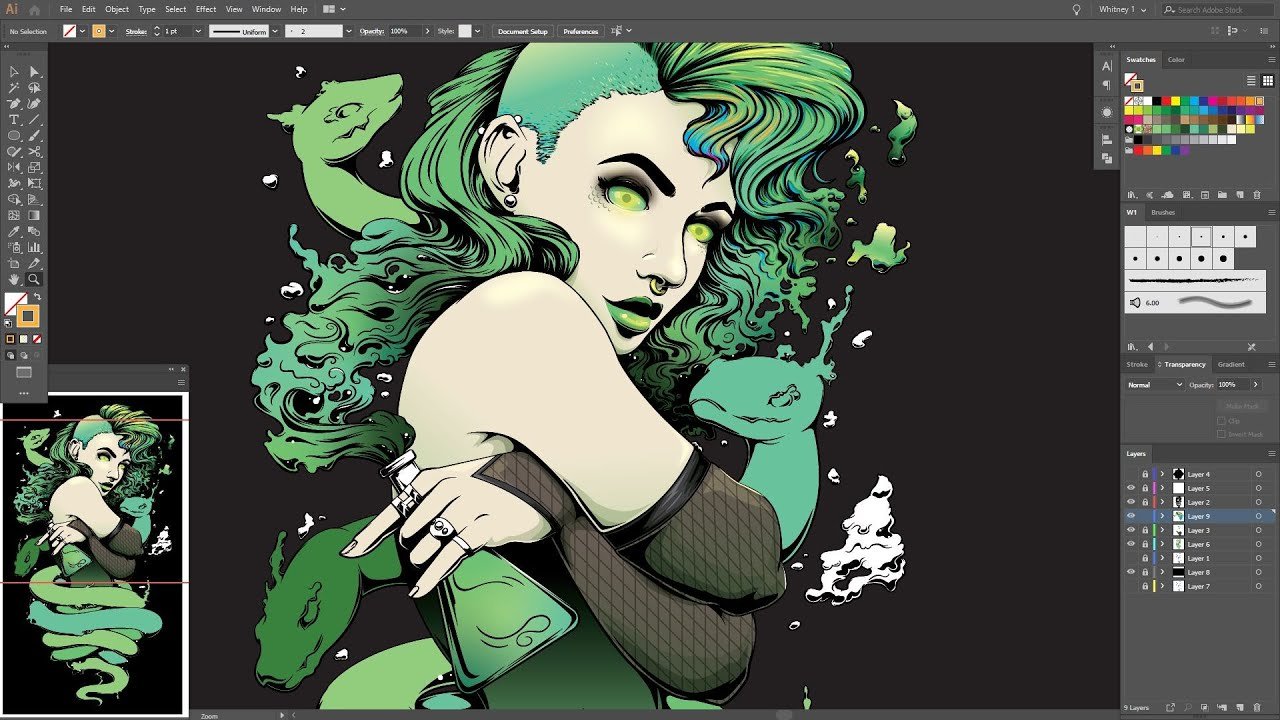
Task: Open the Object menu
Action: click(x=117, y=9)
